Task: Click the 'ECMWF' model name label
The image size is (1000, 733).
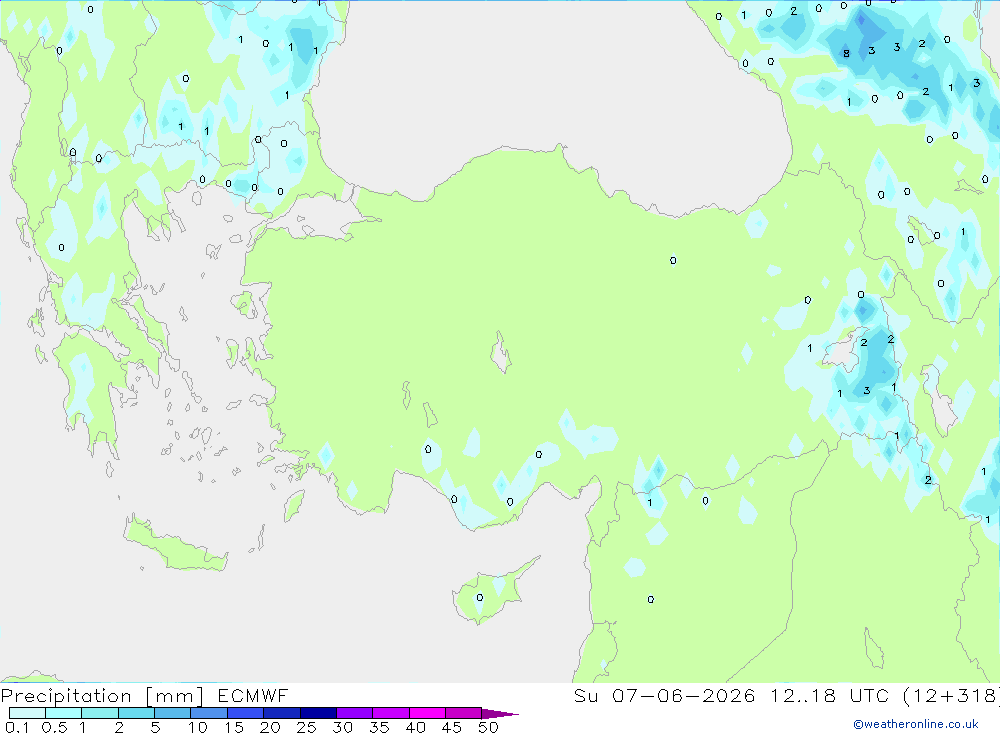Action: (x=253, y=695)
